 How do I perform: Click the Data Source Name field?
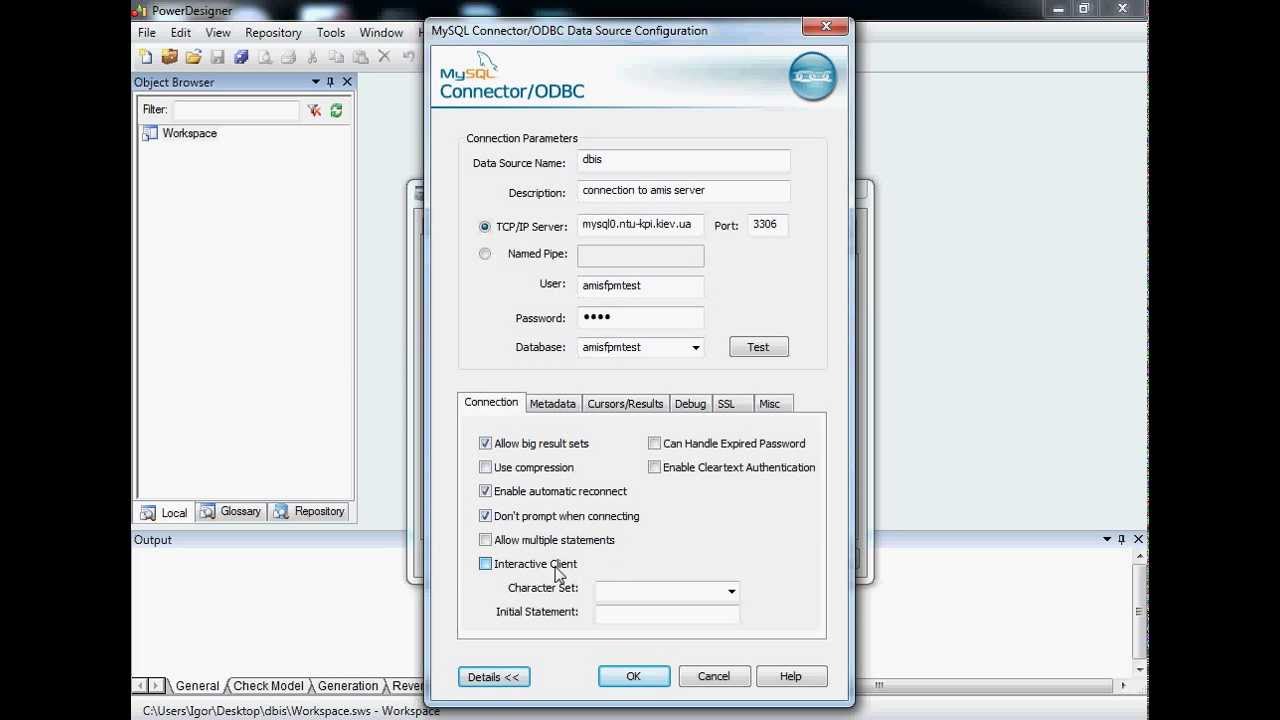point(684,160)
